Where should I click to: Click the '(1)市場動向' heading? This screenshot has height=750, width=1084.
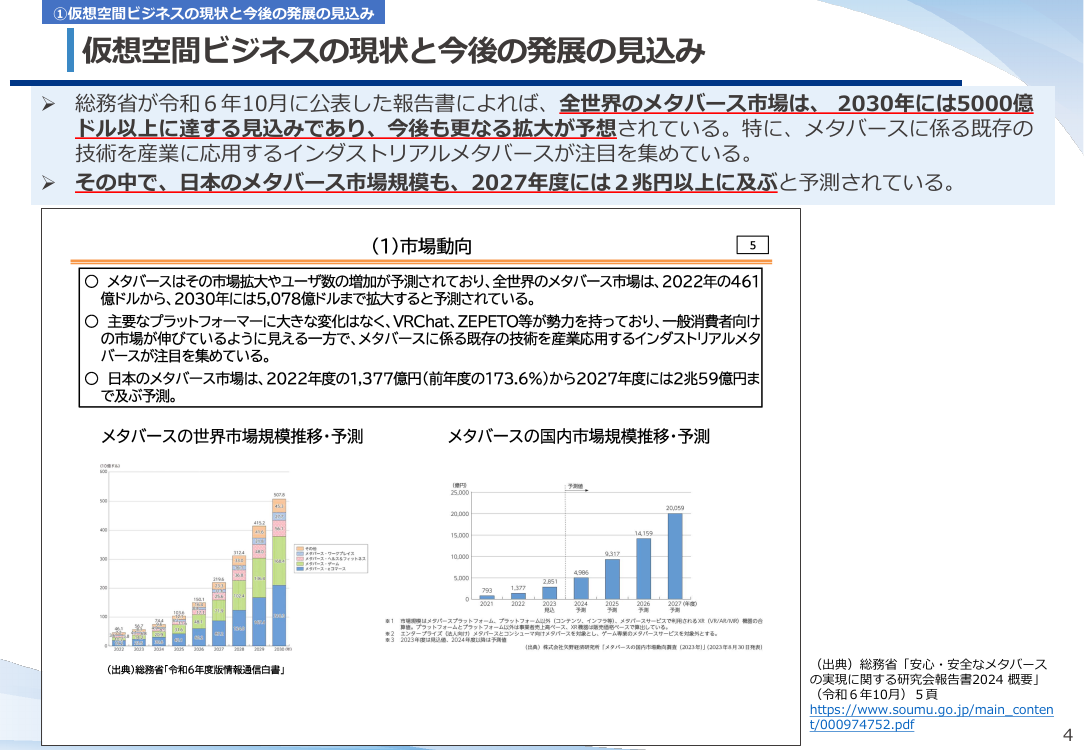(x=422, y=246)
